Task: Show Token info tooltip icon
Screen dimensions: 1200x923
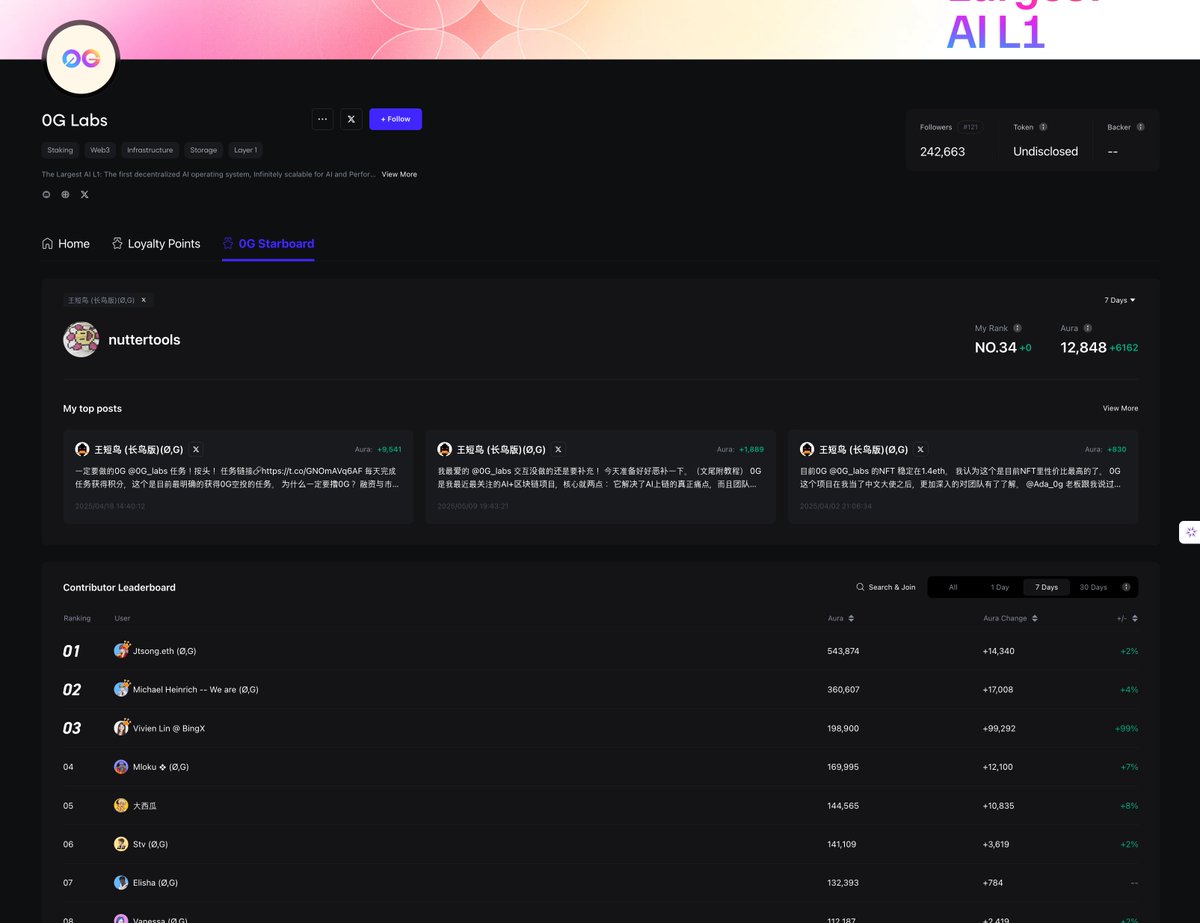Action: (1043, 127)
